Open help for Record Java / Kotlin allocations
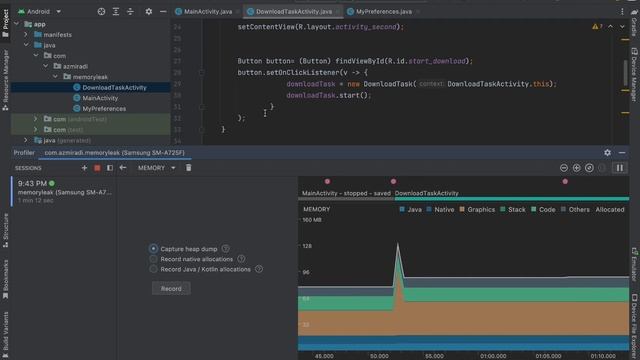 point(259,269)
